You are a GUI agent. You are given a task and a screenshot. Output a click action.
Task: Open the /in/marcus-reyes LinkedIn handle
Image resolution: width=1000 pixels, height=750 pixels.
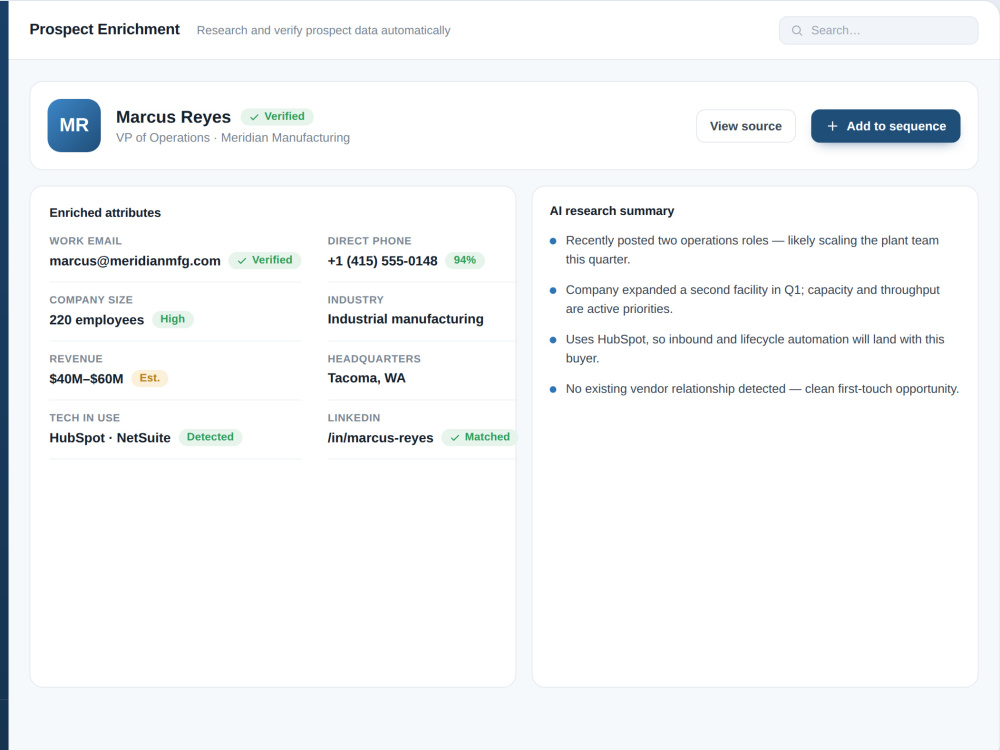point(381,438)
